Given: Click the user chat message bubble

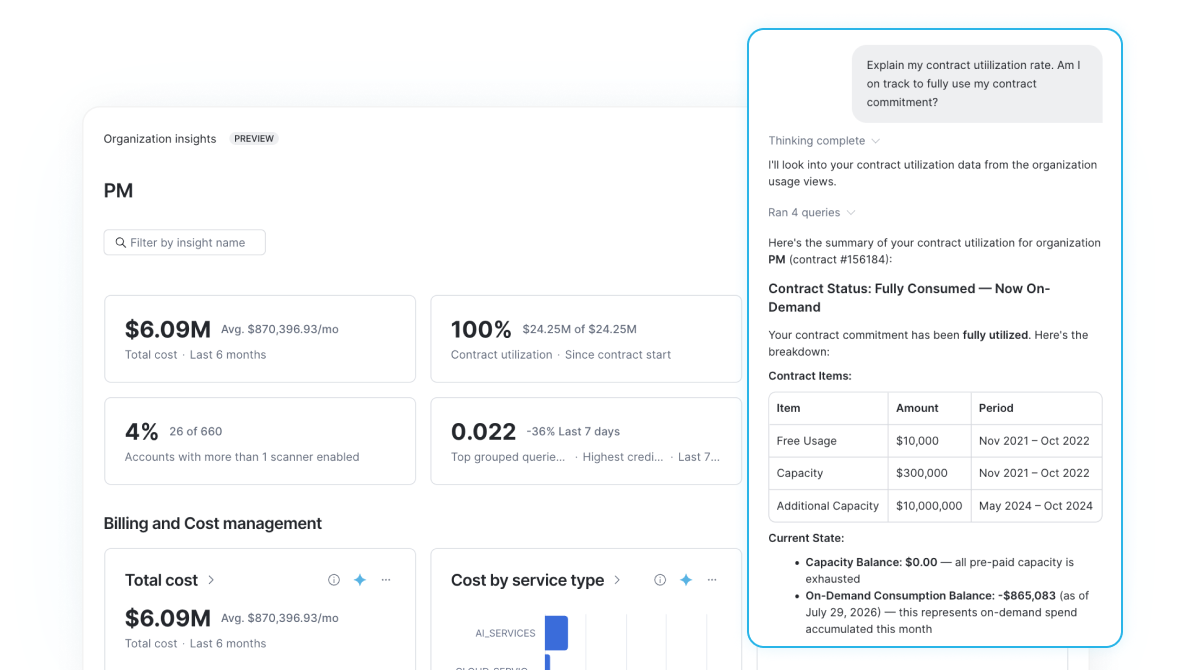Looking at the screenshot, I should 977,84.
